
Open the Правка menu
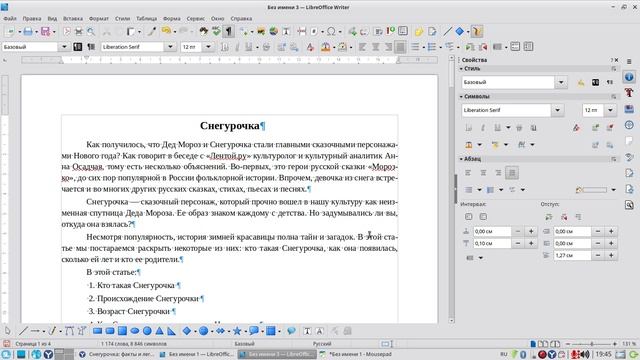[x=32, y=18]
